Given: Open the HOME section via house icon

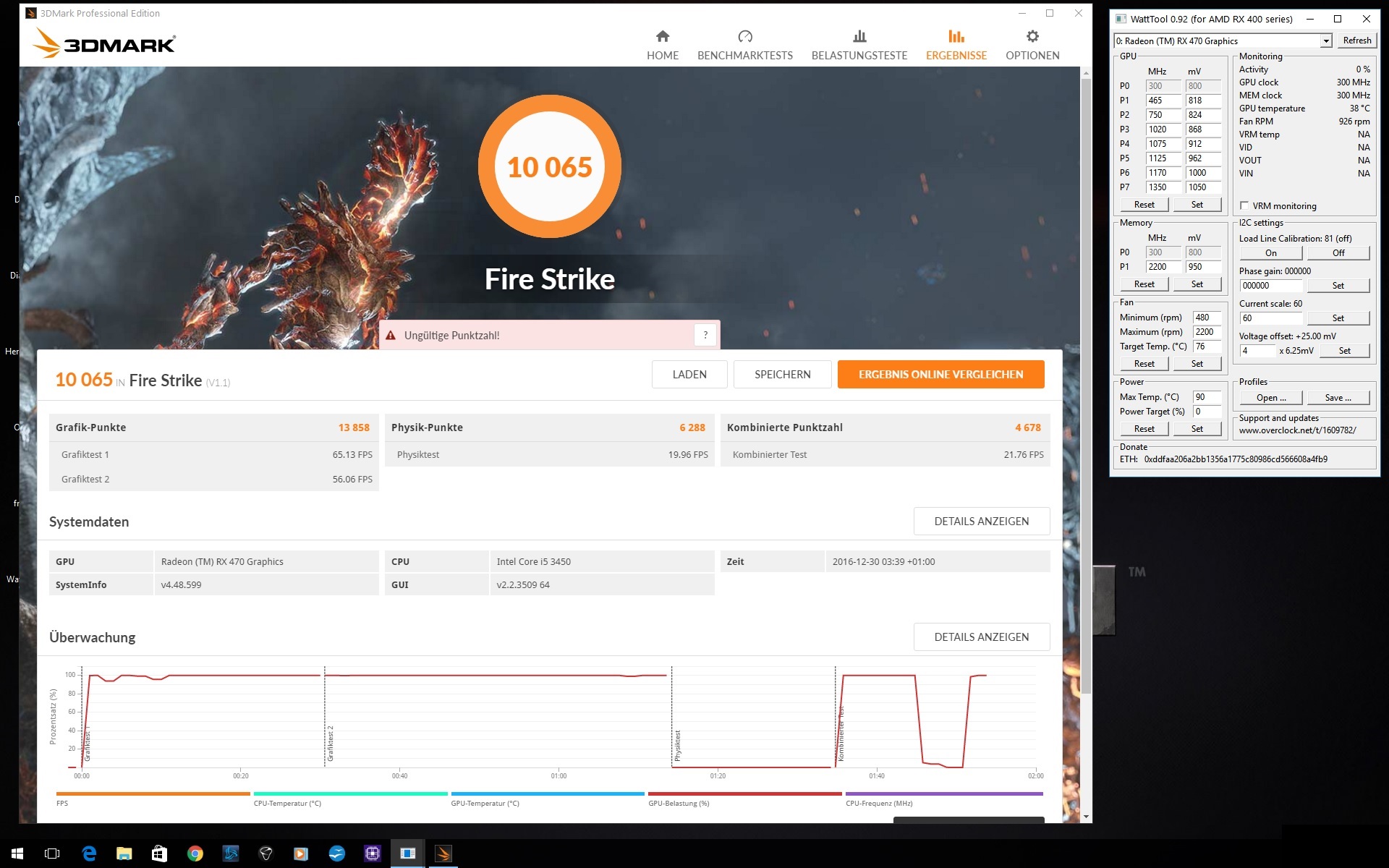Looking at the screenshot, I should (662, 37).
